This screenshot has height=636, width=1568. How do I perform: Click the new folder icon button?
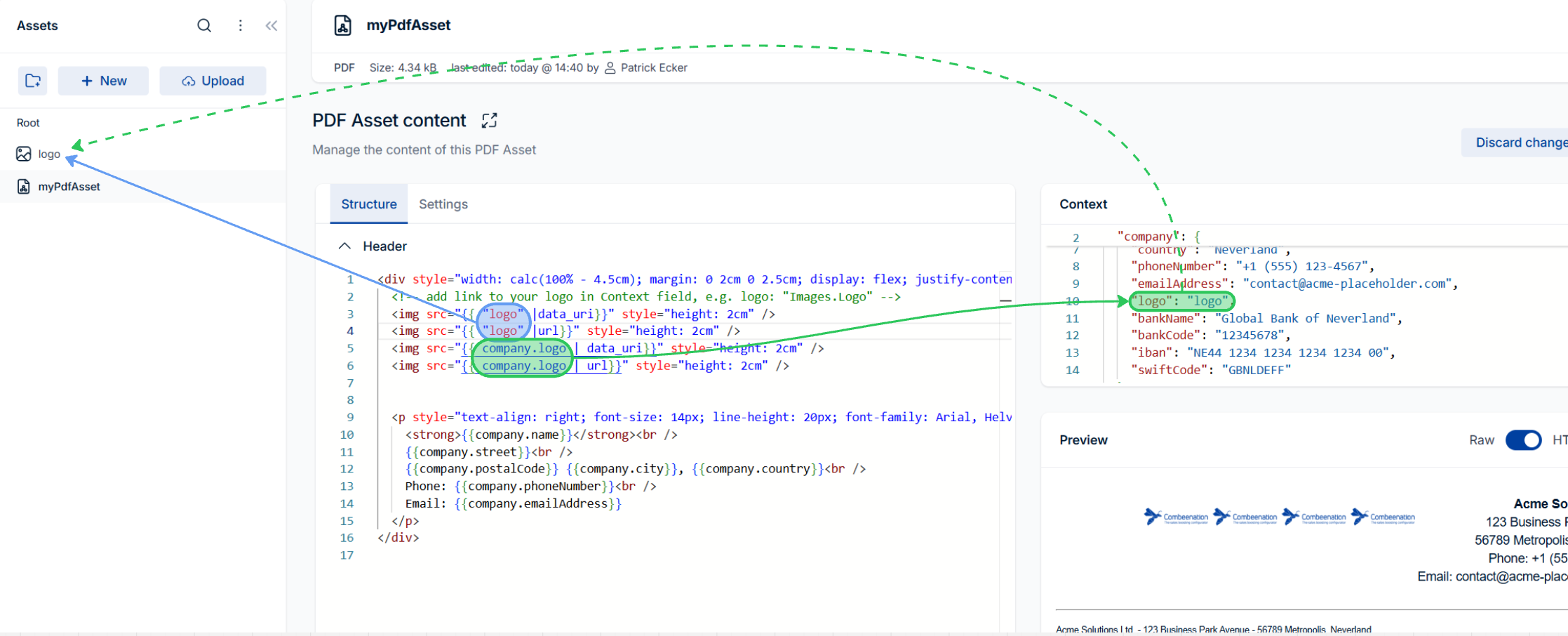pyautogui.click(x=33, y=81)
